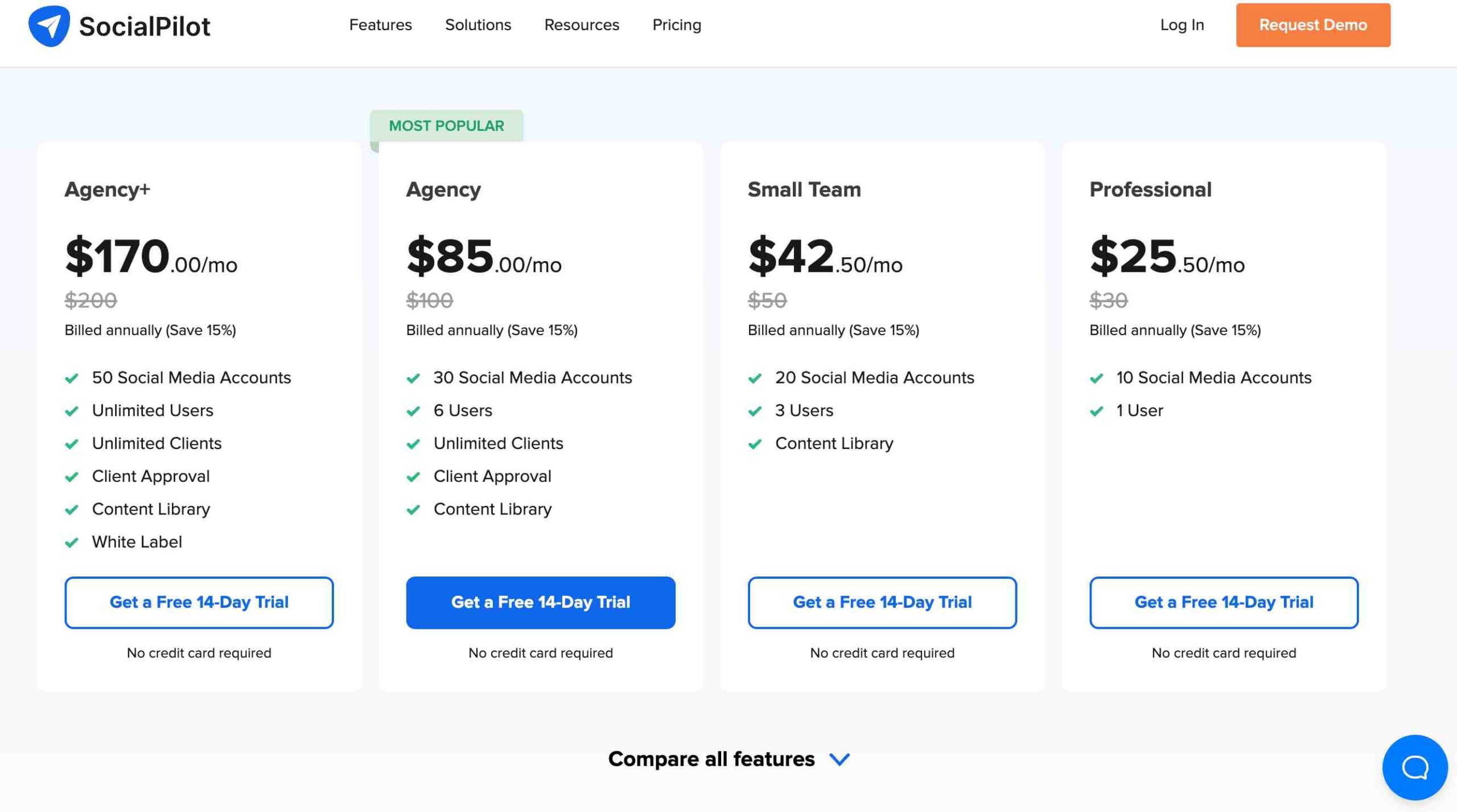Click Content Library in the Agency plan
Screen dimensions: 1457x812
click(492, 509)
